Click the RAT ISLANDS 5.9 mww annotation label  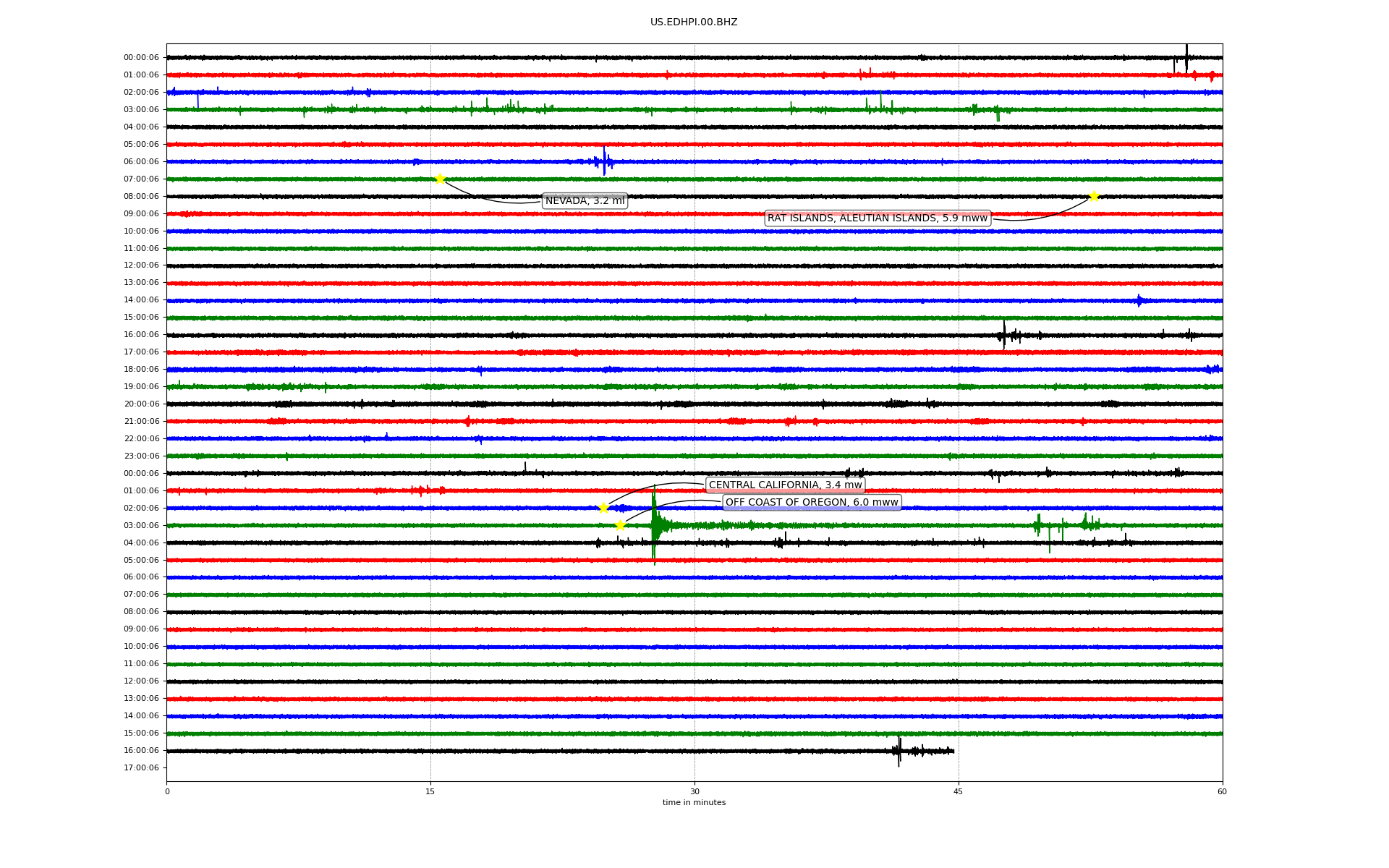coord(877,218)
